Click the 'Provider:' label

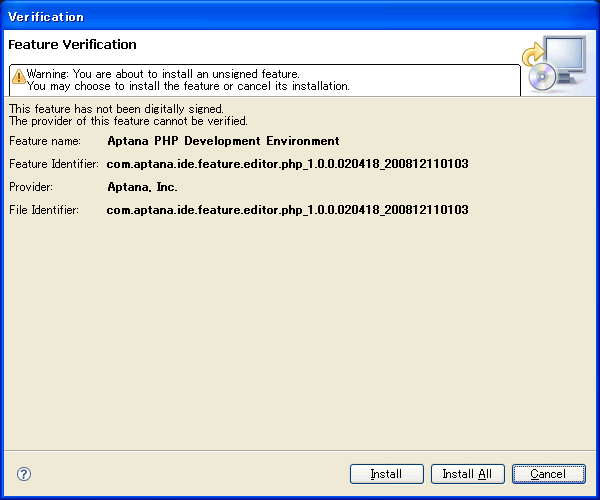tap(31, 187)
